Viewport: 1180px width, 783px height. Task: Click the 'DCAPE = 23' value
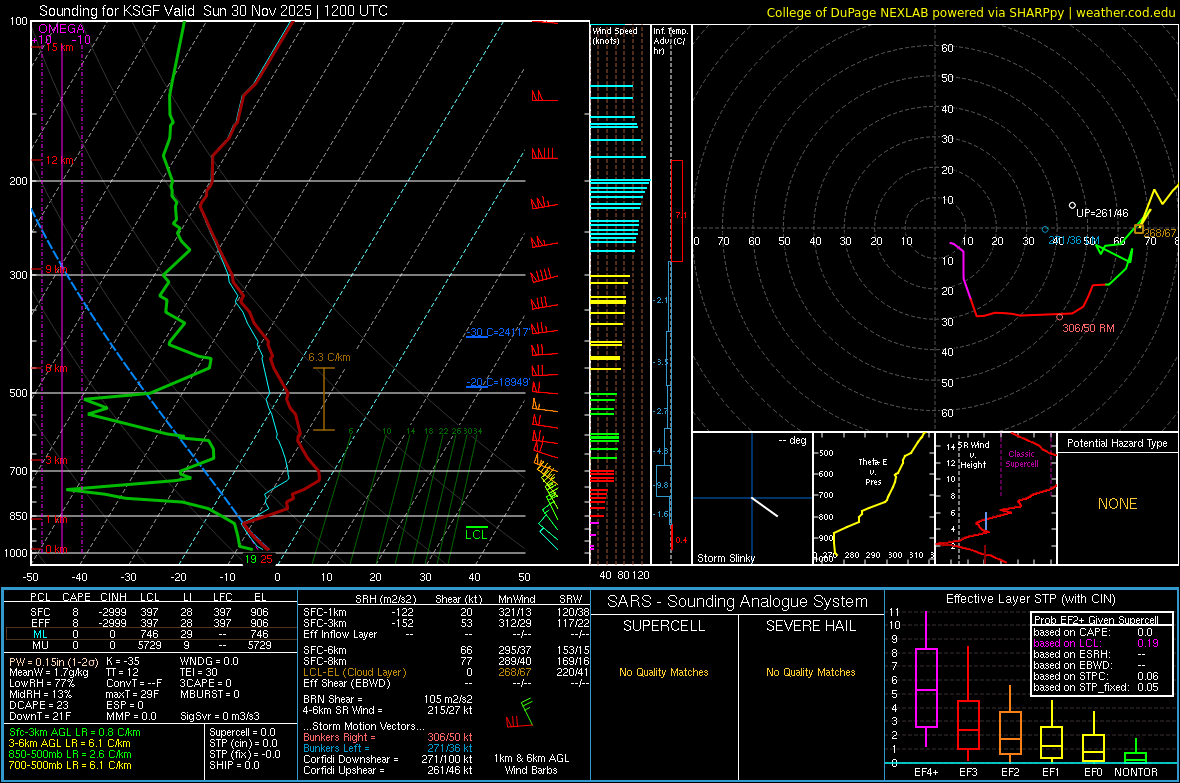coord(39,705)
